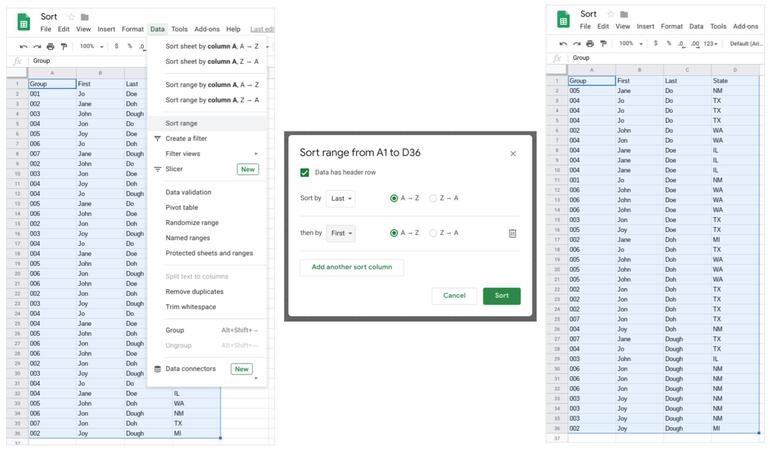Click Undo in the left spreadsheet toolbar
This screenshot has width=770, height=450.
22,46
